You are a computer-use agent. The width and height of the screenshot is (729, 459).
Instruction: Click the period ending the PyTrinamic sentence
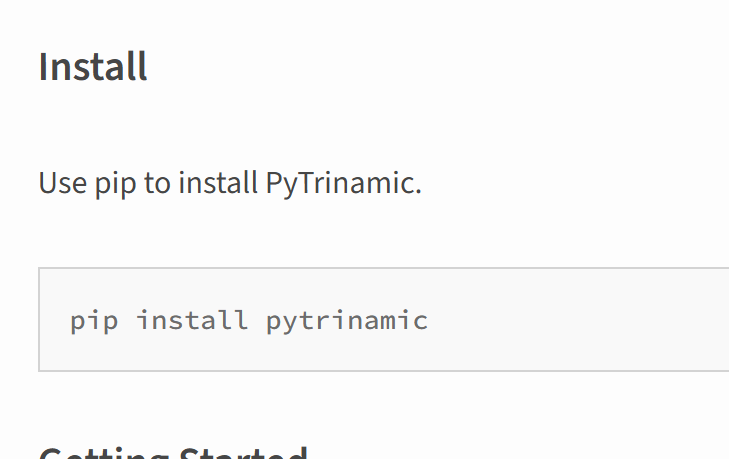tap(418, 190)
